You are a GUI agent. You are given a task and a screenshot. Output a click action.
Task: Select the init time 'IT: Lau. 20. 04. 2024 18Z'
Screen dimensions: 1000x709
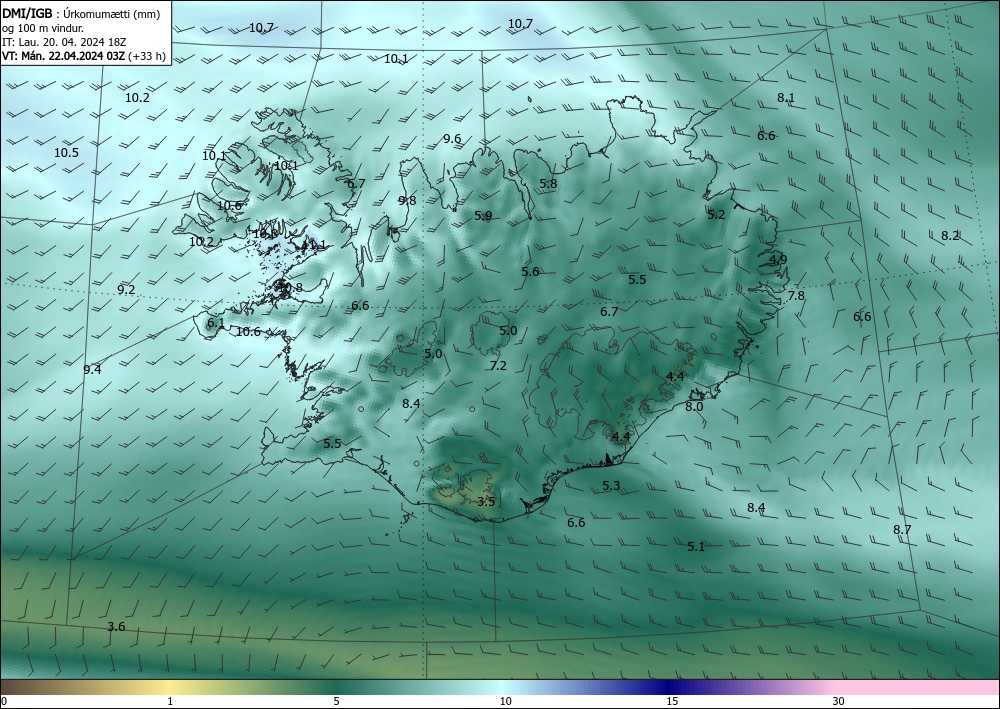tap(64, 42)
